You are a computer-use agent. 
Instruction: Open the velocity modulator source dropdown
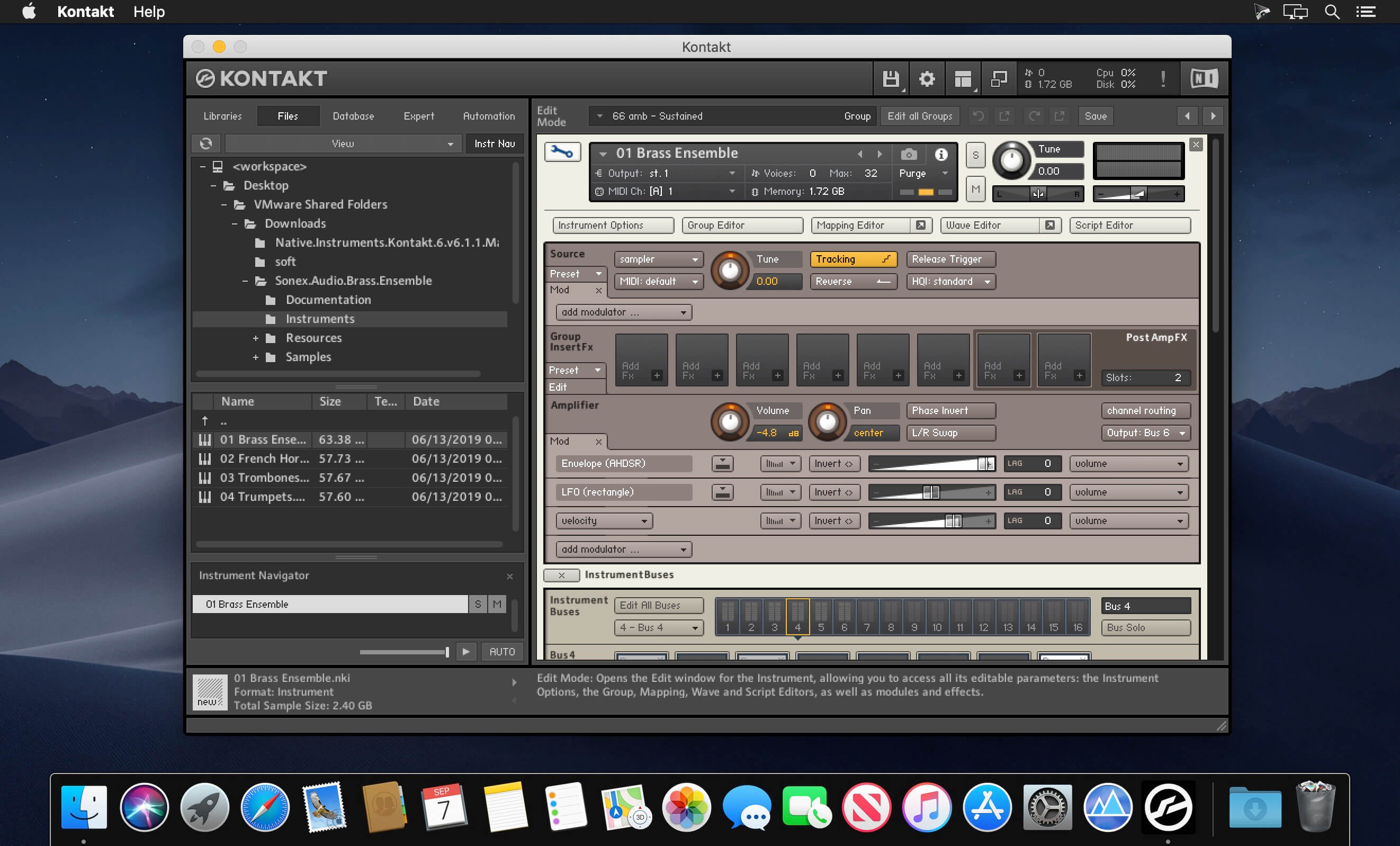(x=604, y=520)
